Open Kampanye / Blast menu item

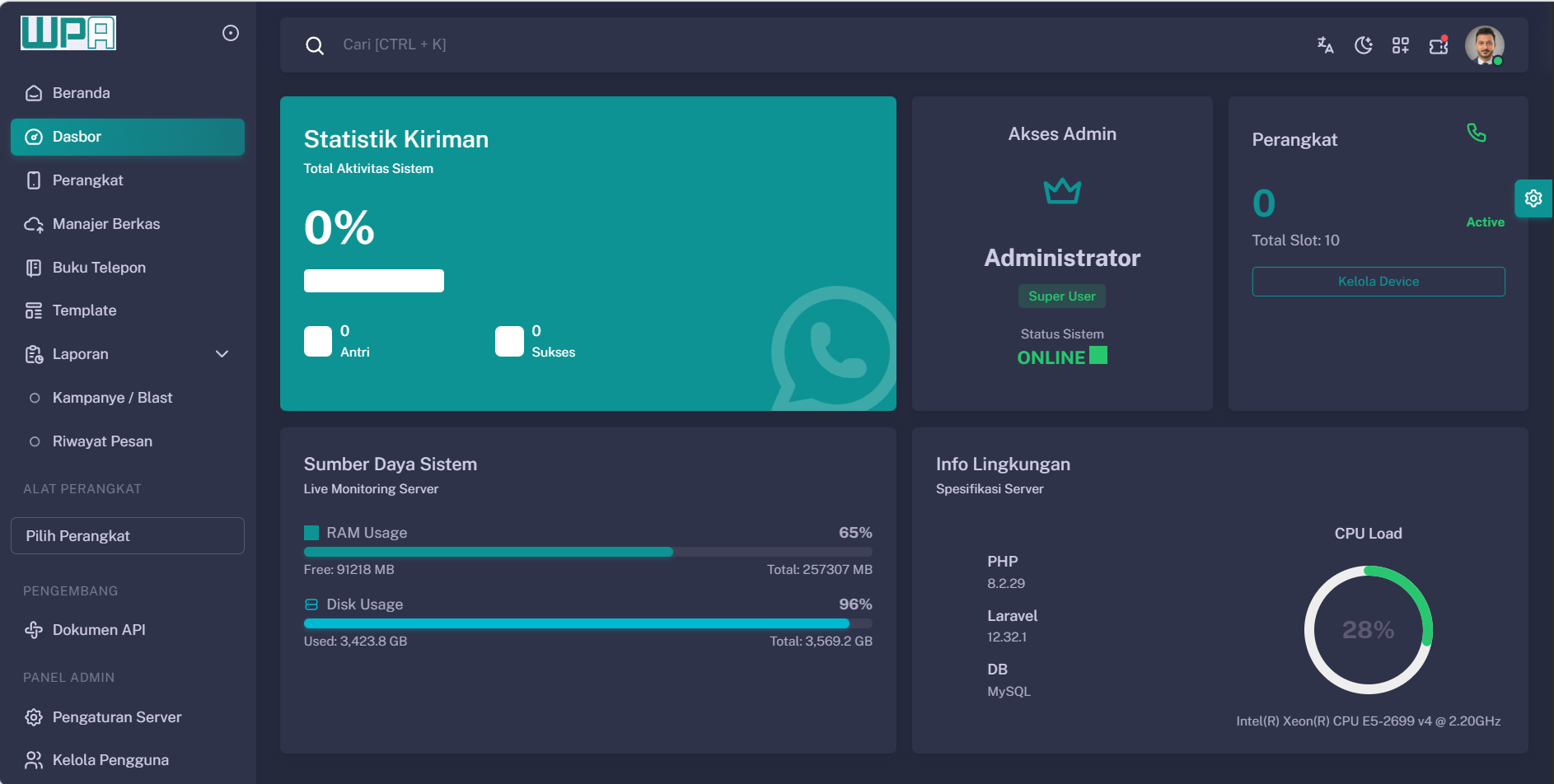(x=112, y=397)
